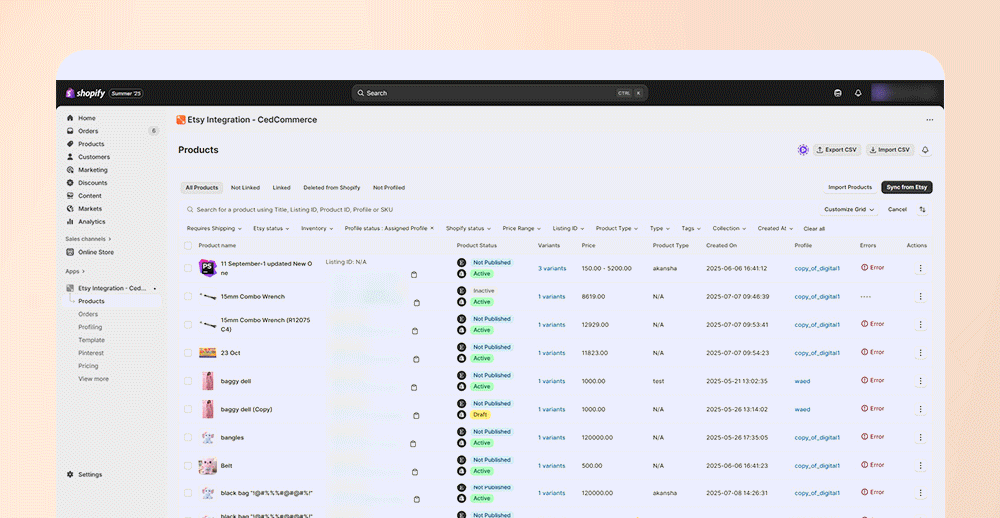Image resolution: width=1000 pixels, height=518 pixels.
Task: Click copy icon in baggy dell (Copy) row
Action: pyautogui.click(x=416, y=415)
